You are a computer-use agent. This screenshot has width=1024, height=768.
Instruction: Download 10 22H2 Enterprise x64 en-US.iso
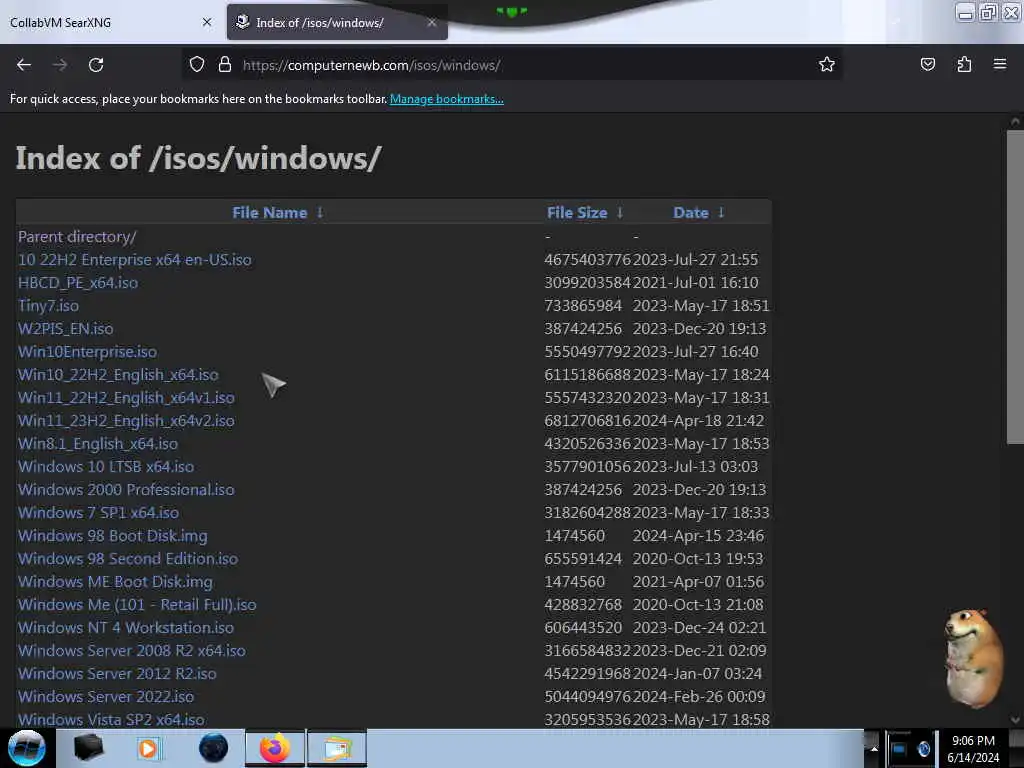pos(135,259)
